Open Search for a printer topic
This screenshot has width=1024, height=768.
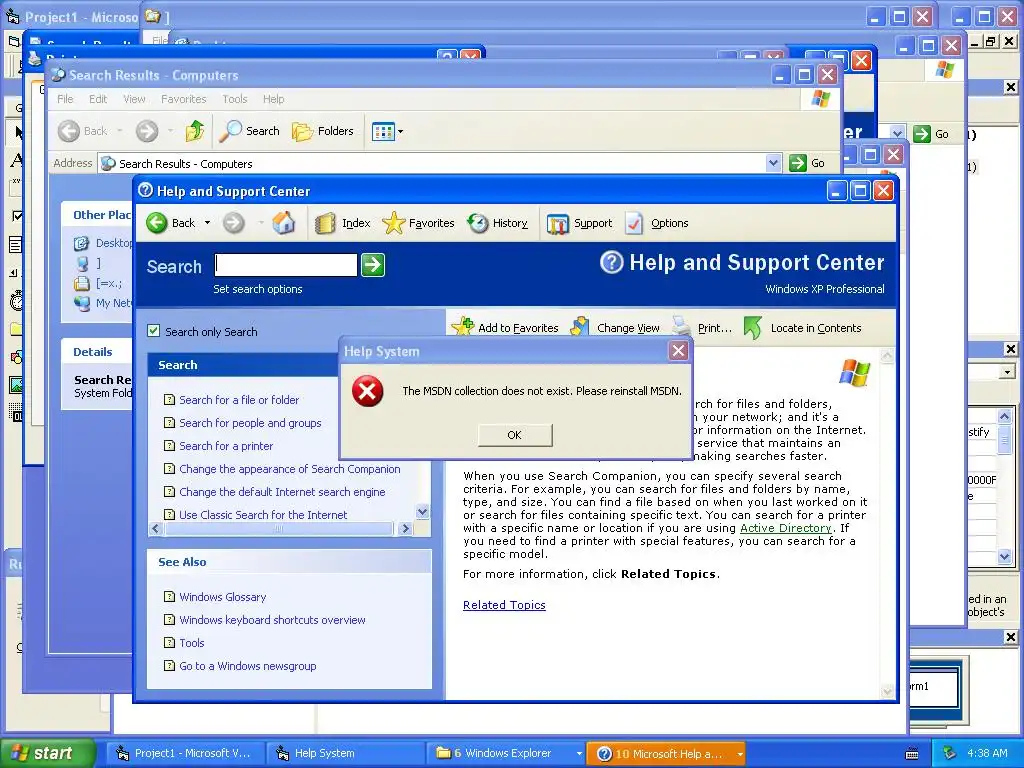pos(226,446)
